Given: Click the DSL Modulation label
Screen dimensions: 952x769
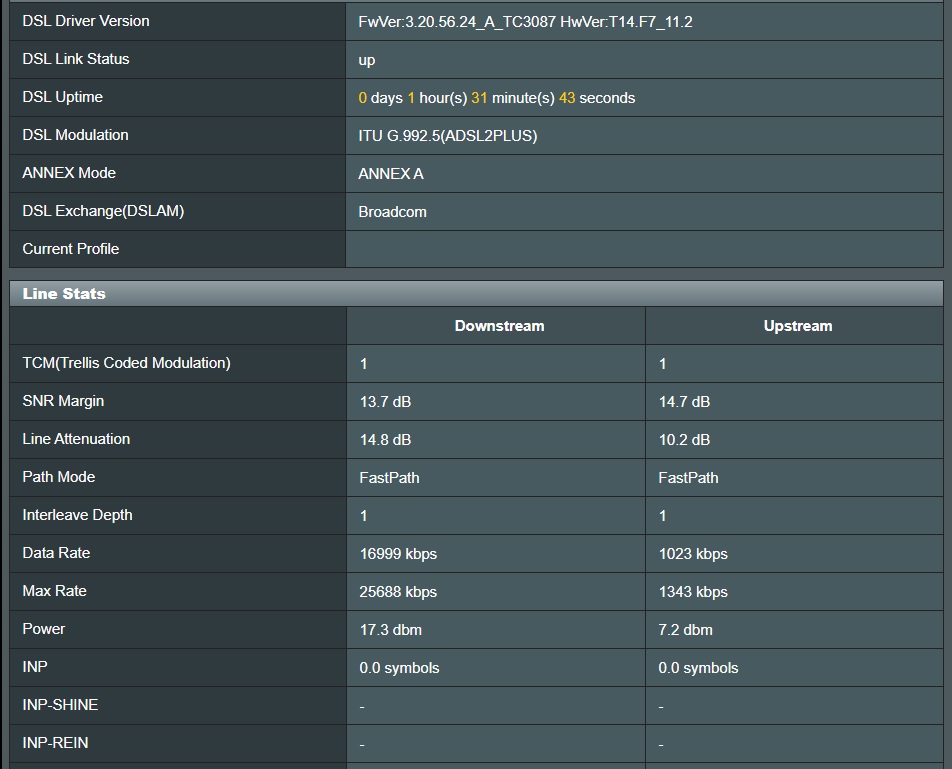Looking at the screenshot, I should 75,135.
